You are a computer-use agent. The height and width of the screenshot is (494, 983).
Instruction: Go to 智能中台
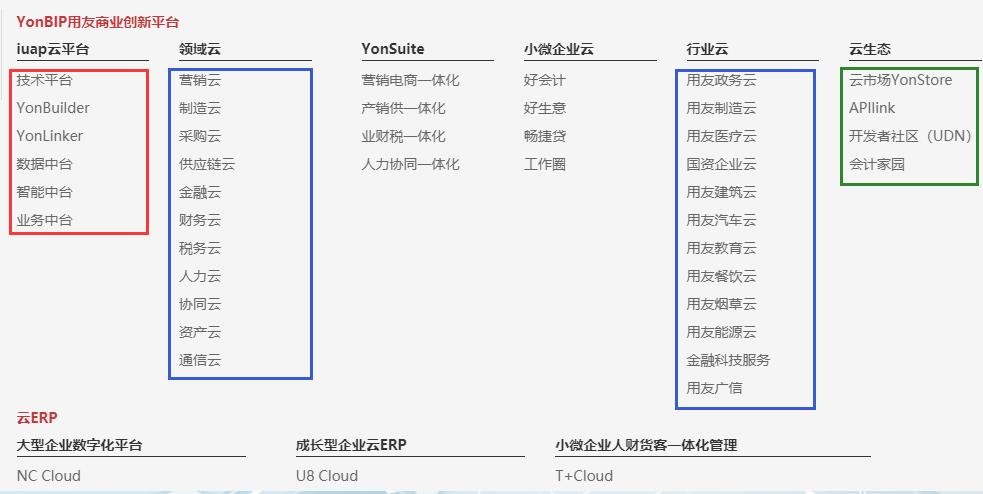pyautogui.click(x=45, y=192)
